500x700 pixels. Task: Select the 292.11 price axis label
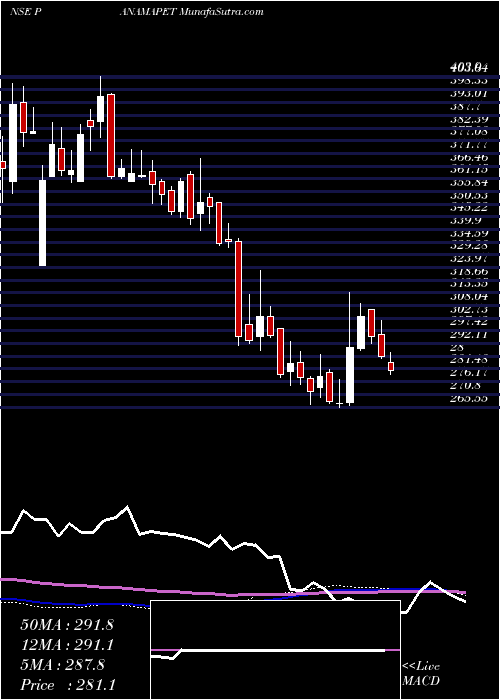click(469, 334)
